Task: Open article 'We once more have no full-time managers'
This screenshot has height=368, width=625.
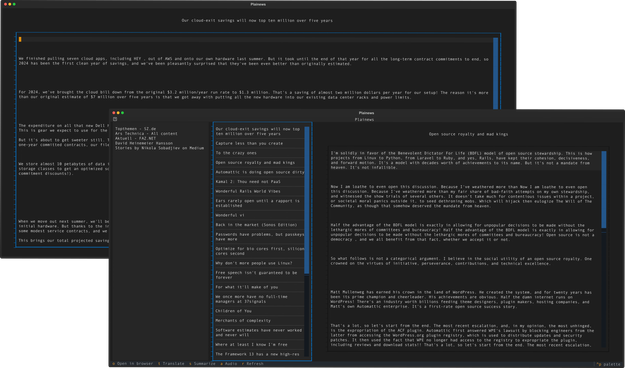Action: [259, 299]
